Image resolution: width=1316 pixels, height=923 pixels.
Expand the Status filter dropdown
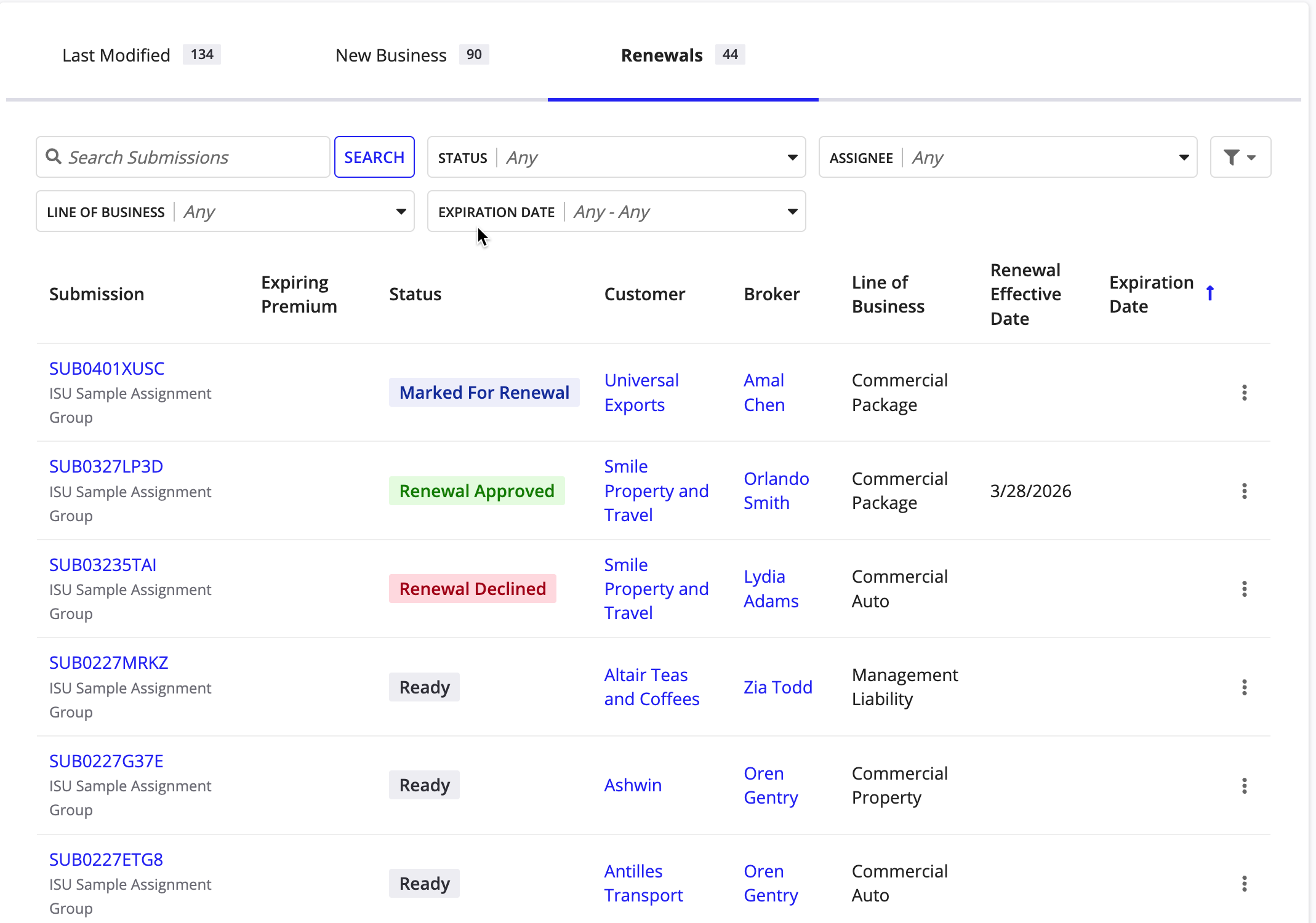pos(616,158)
